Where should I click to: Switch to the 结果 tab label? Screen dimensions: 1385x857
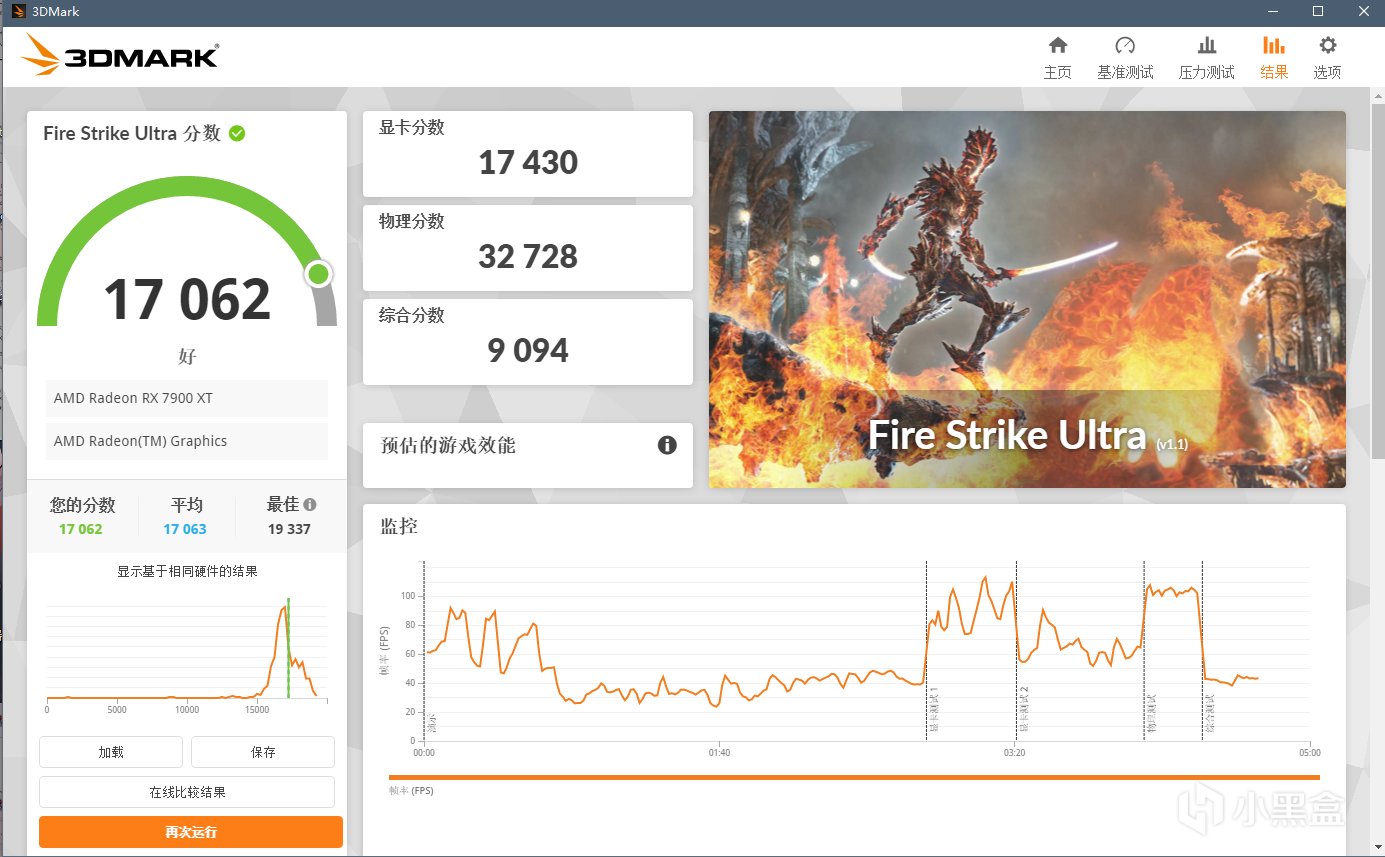(x=1274, y=72)
